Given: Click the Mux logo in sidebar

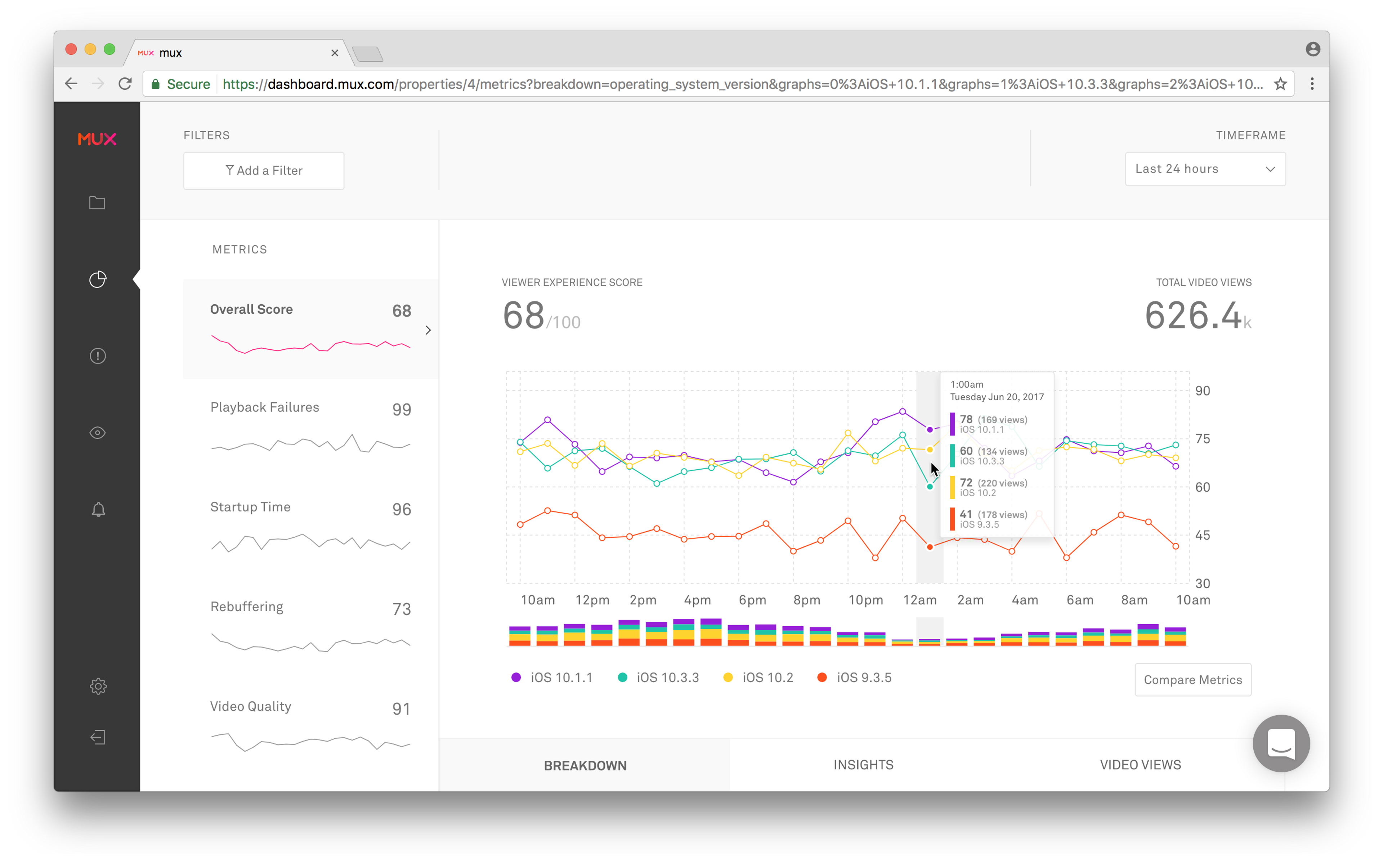Looking at the screenshot, I should [x=97, y=139].
